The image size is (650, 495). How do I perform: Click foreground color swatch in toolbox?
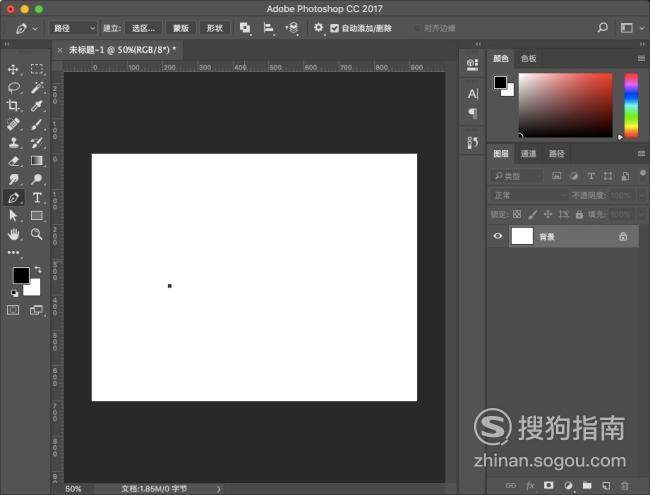[21, 275]
